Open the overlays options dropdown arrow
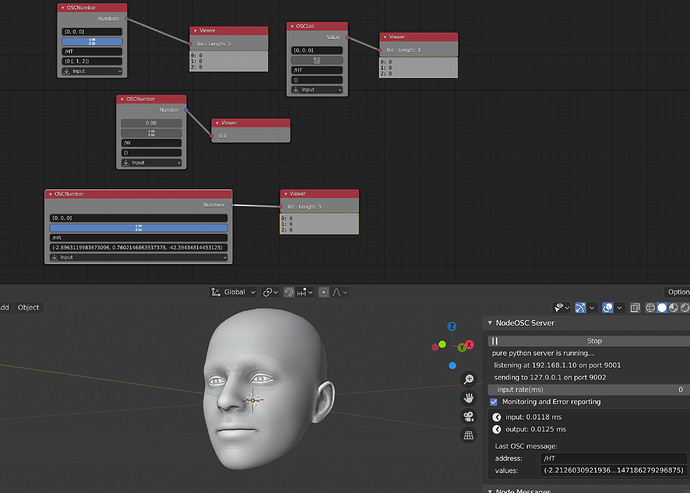This screenshot has height=493, width=690. tap(620, 308)
